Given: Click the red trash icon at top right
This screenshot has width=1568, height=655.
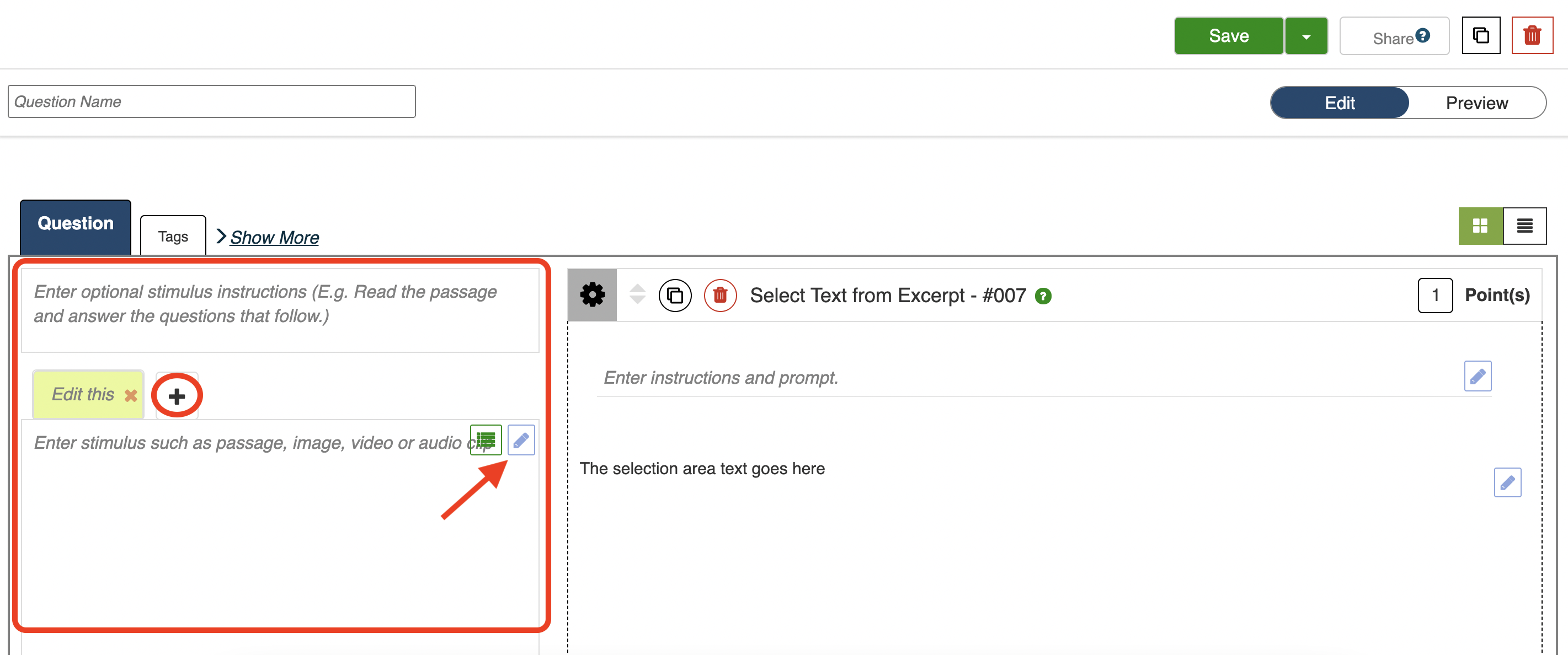Looking at the screenshot, I should click(1532, 36).
